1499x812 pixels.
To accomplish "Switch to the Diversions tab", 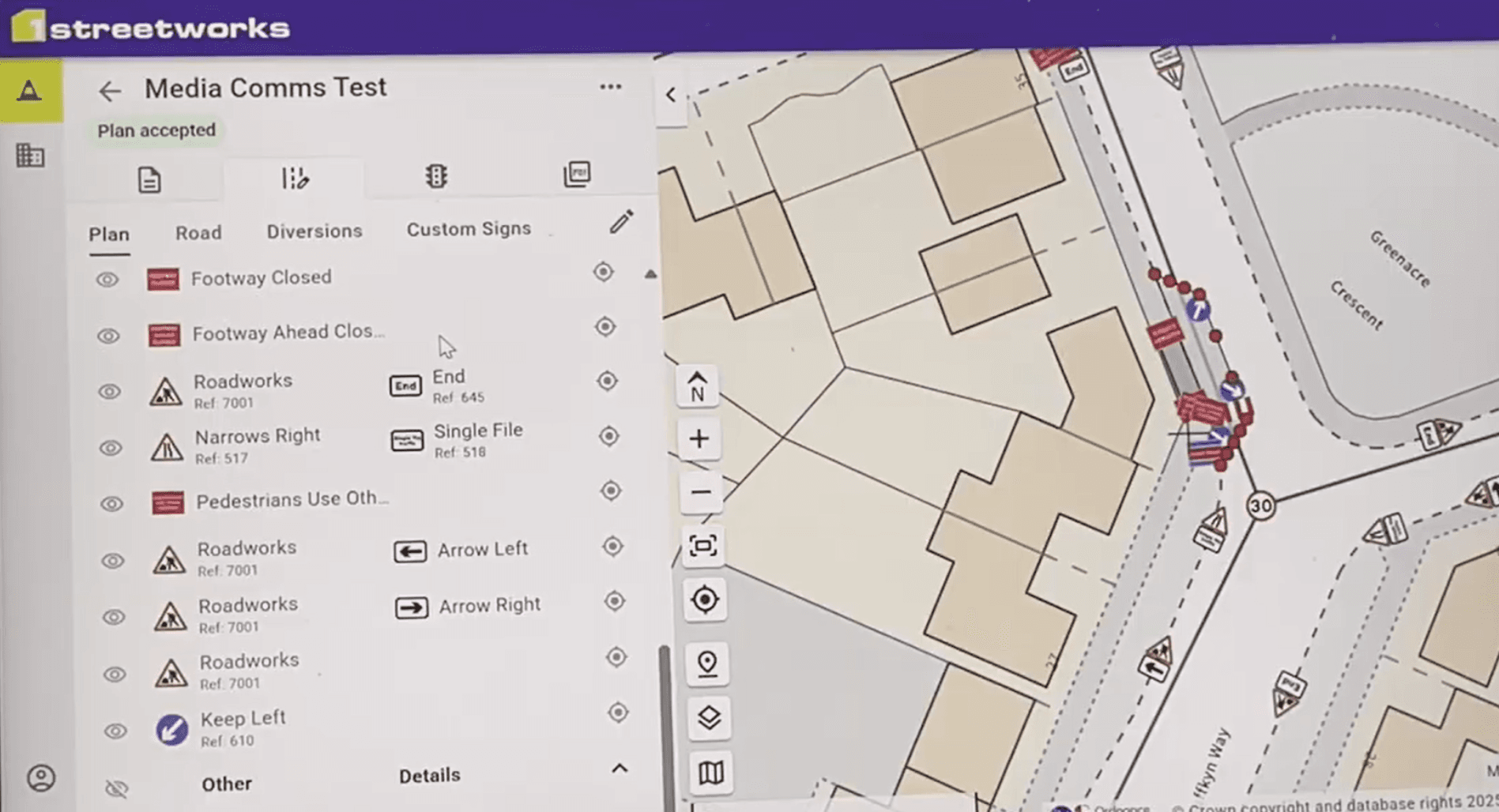I will (x=314, y=231).
